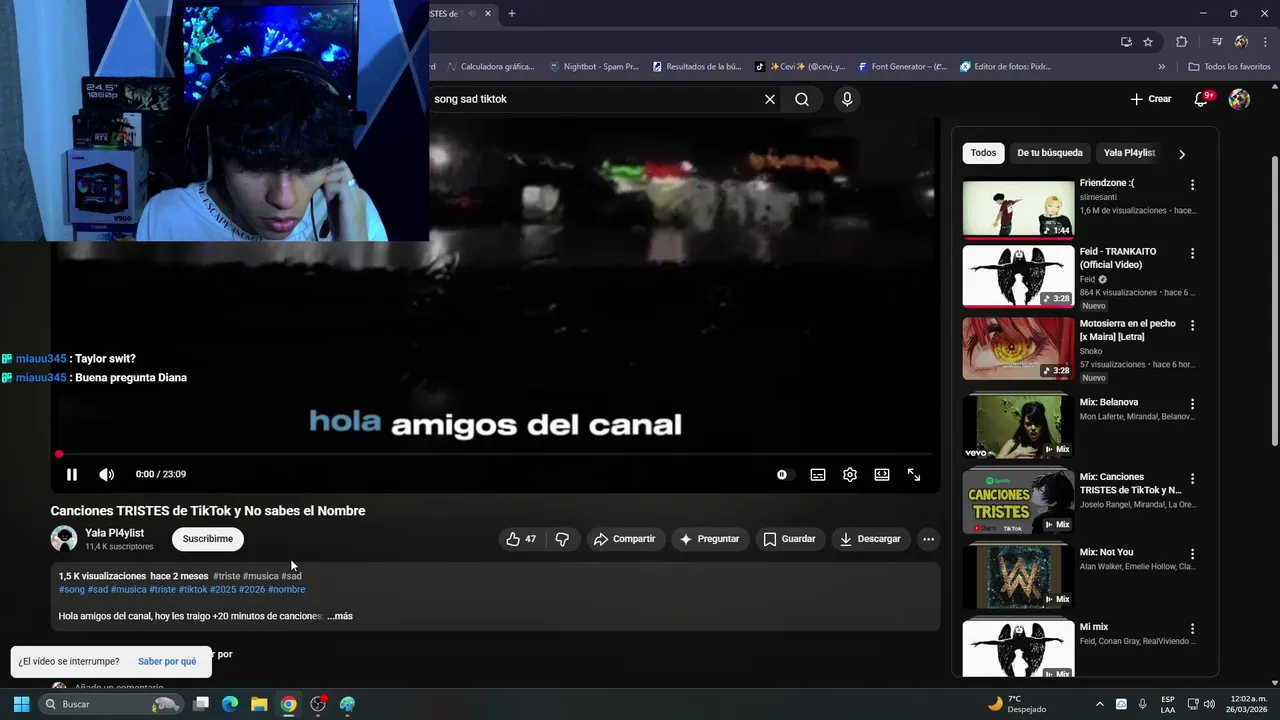The width and height of the screenshot is (1280, 720).
Task: Click the #tiktok hashtag in the description
Action: 193,590
